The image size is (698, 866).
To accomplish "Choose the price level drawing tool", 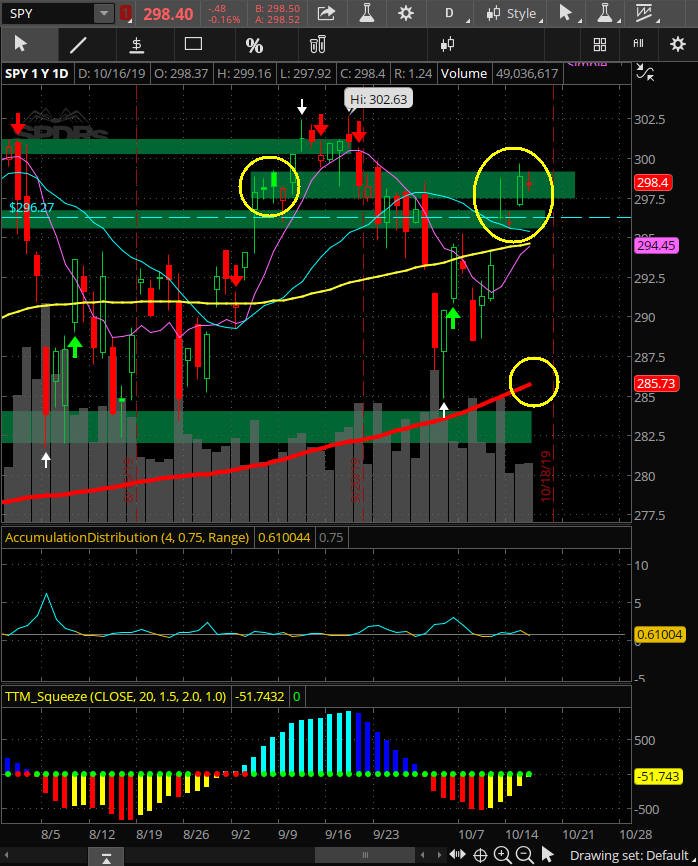I will (x=136, y=45).
